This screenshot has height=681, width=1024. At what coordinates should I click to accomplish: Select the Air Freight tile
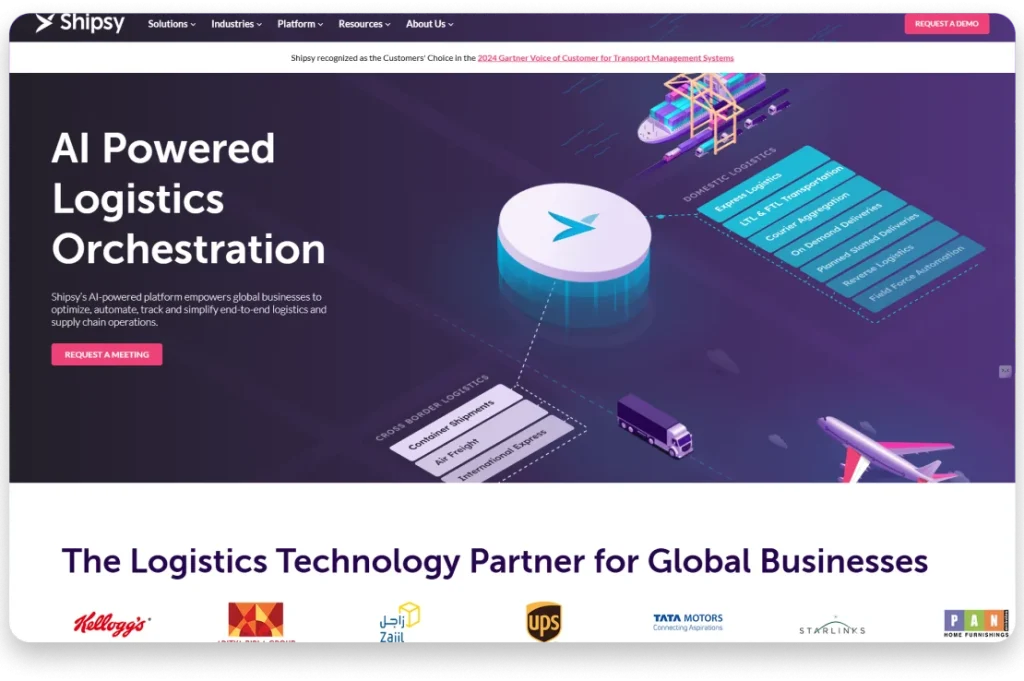(481, 439)
